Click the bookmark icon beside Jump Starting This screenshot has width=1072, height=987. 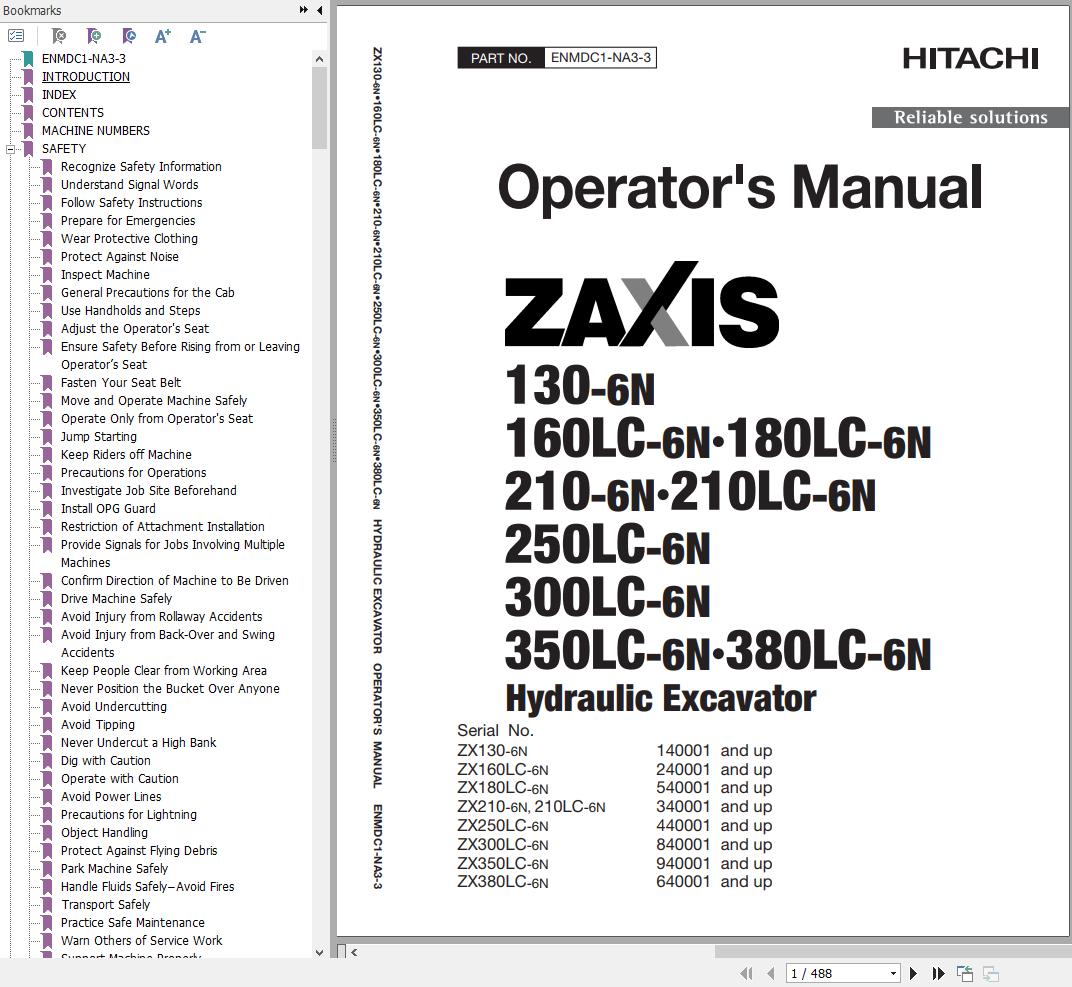click(47, 437)
